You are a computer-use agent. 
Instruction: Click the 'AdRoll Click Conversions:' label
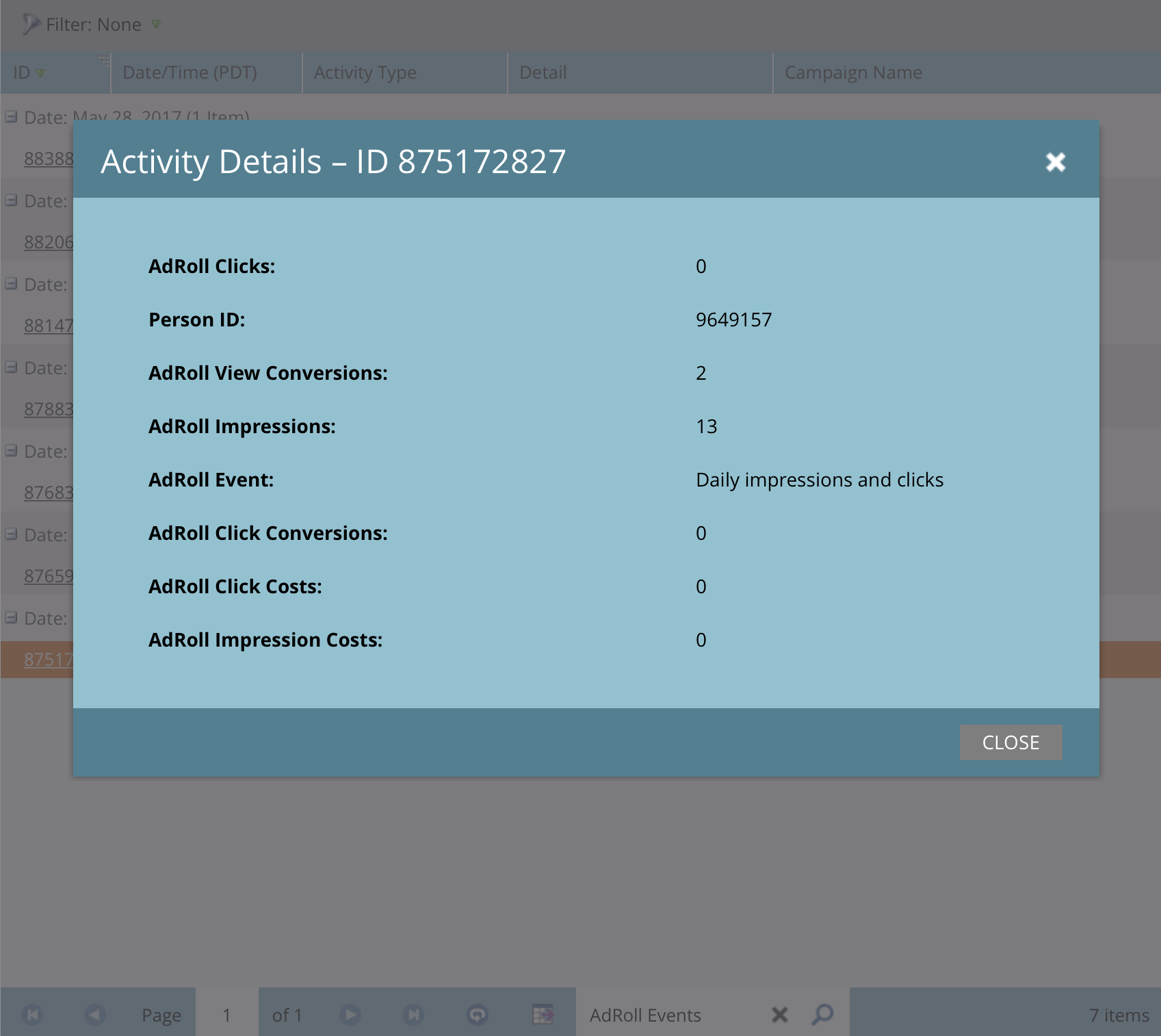point(268,533)
